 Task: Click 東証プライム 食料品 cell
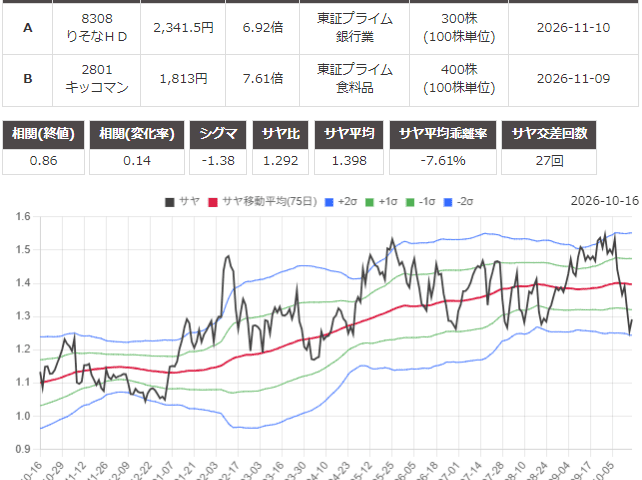tap(355, 79)
